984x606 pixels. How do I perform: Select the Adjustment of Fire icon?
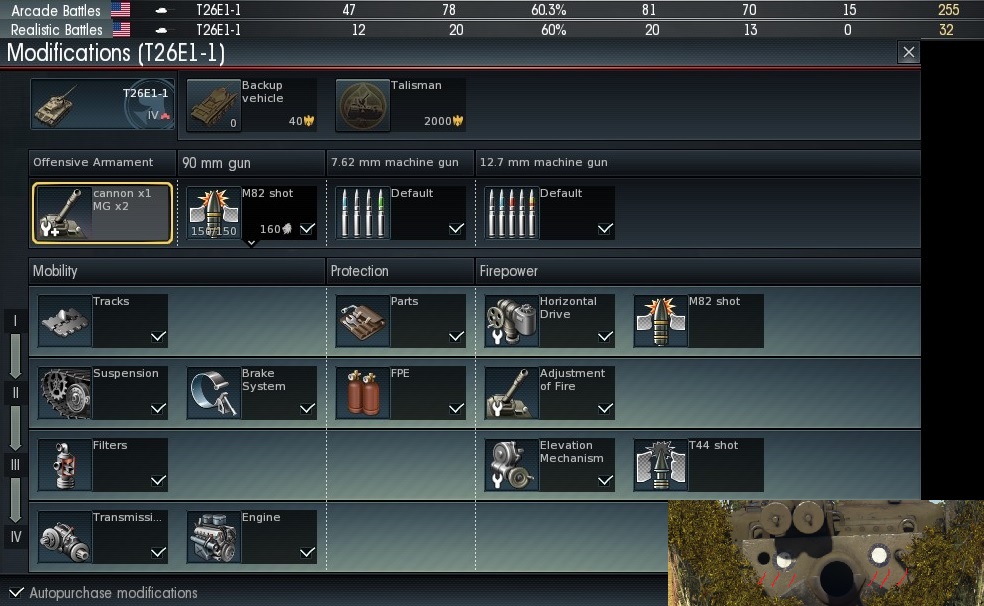coord(511,393)
